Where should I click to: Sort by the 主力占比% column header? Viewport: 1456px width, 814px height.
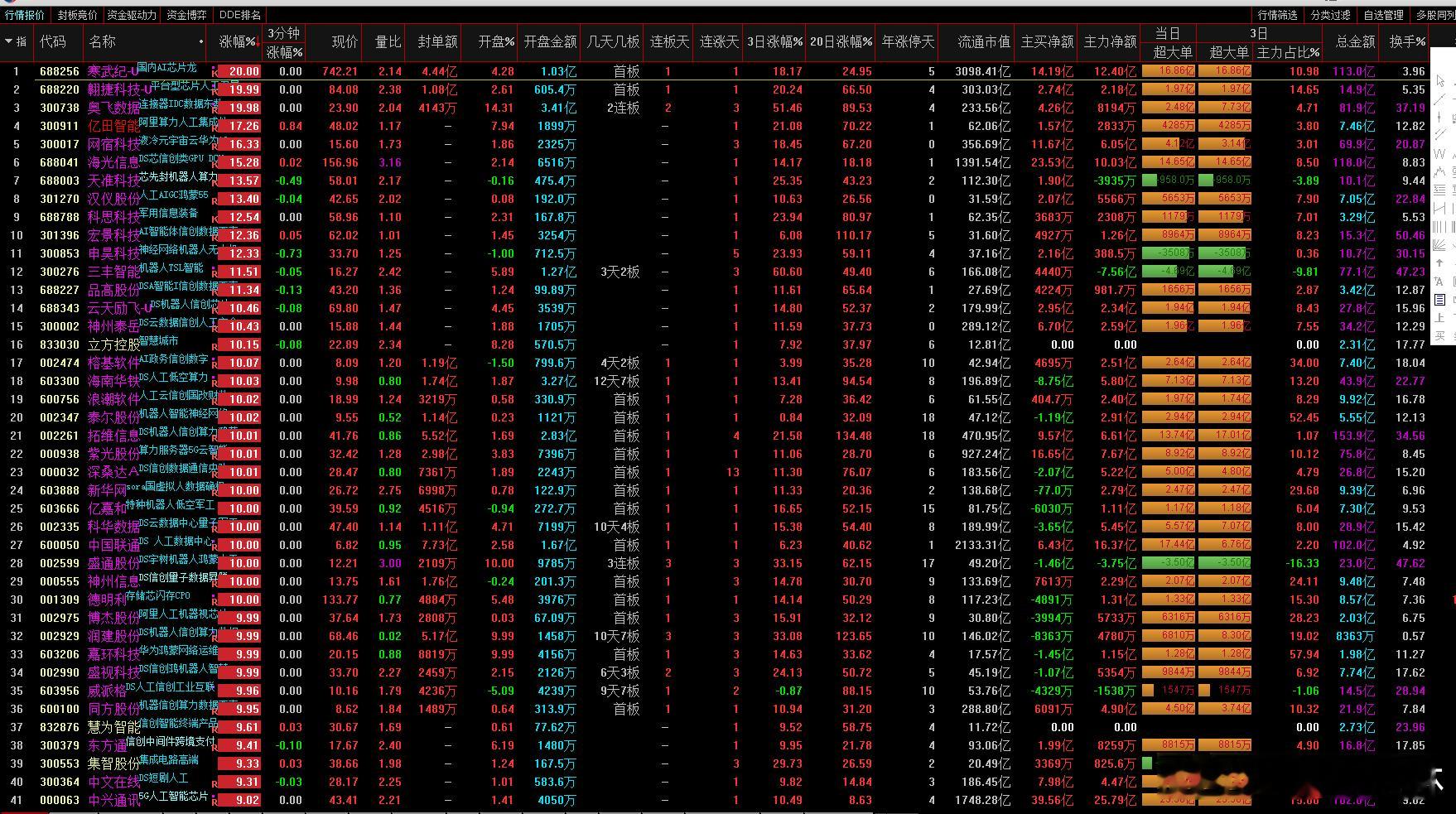point(1288,52)
